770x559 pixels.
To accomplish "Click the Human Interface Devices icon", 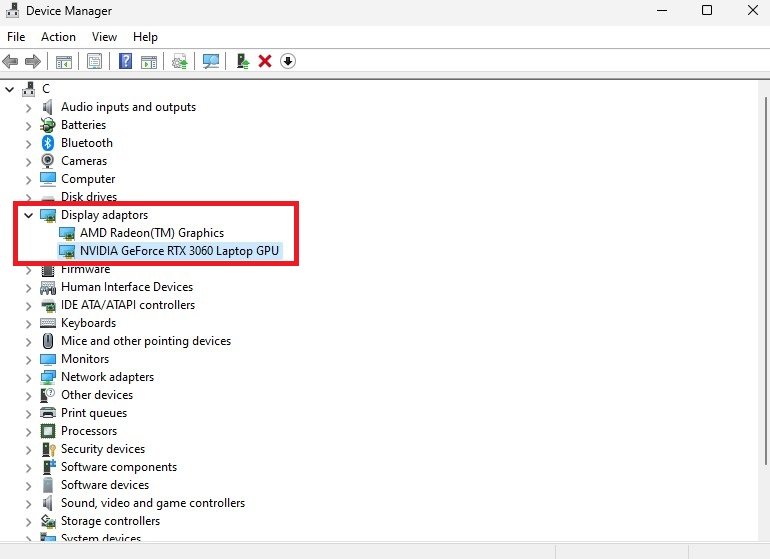I will (48, 287).
